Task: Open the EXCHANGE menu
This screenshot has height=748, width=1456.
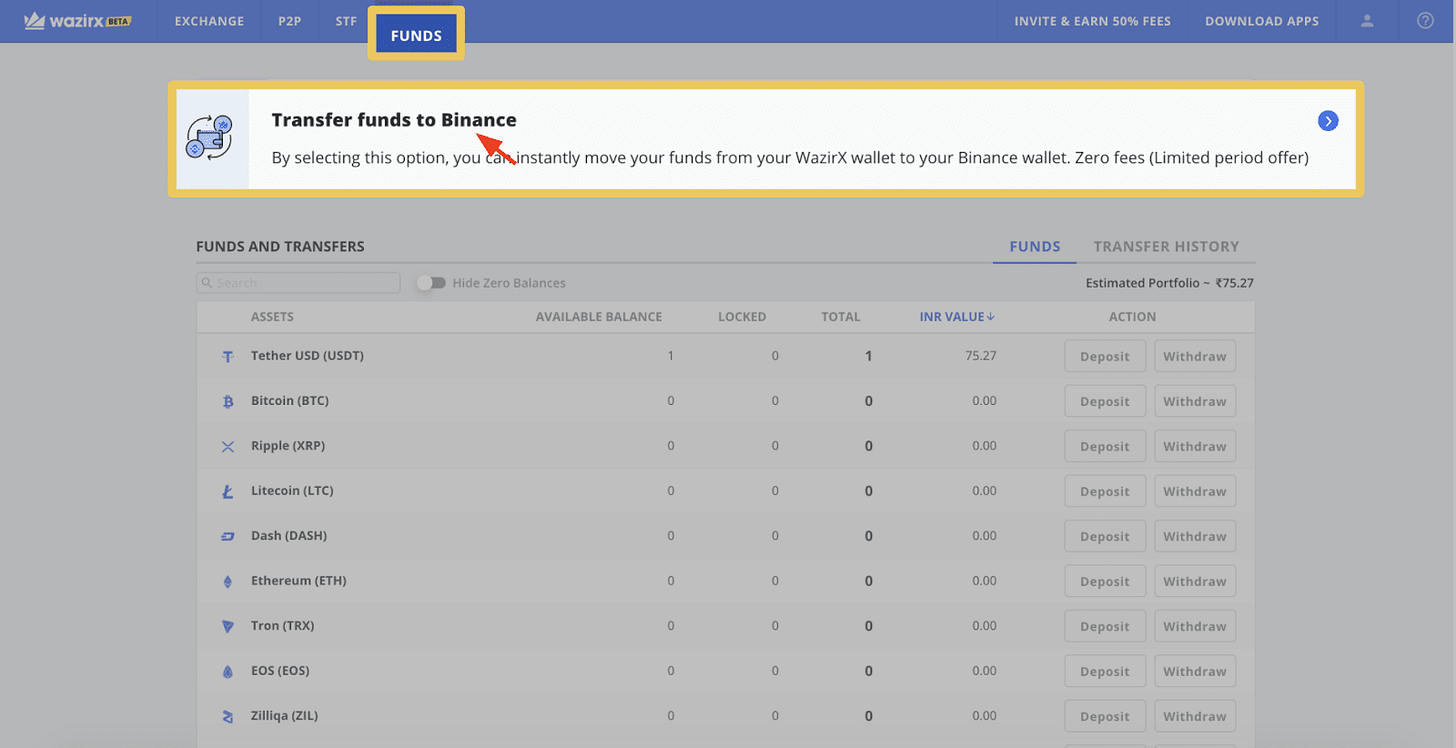Action: pyautogui.click(x=209, y=21)
